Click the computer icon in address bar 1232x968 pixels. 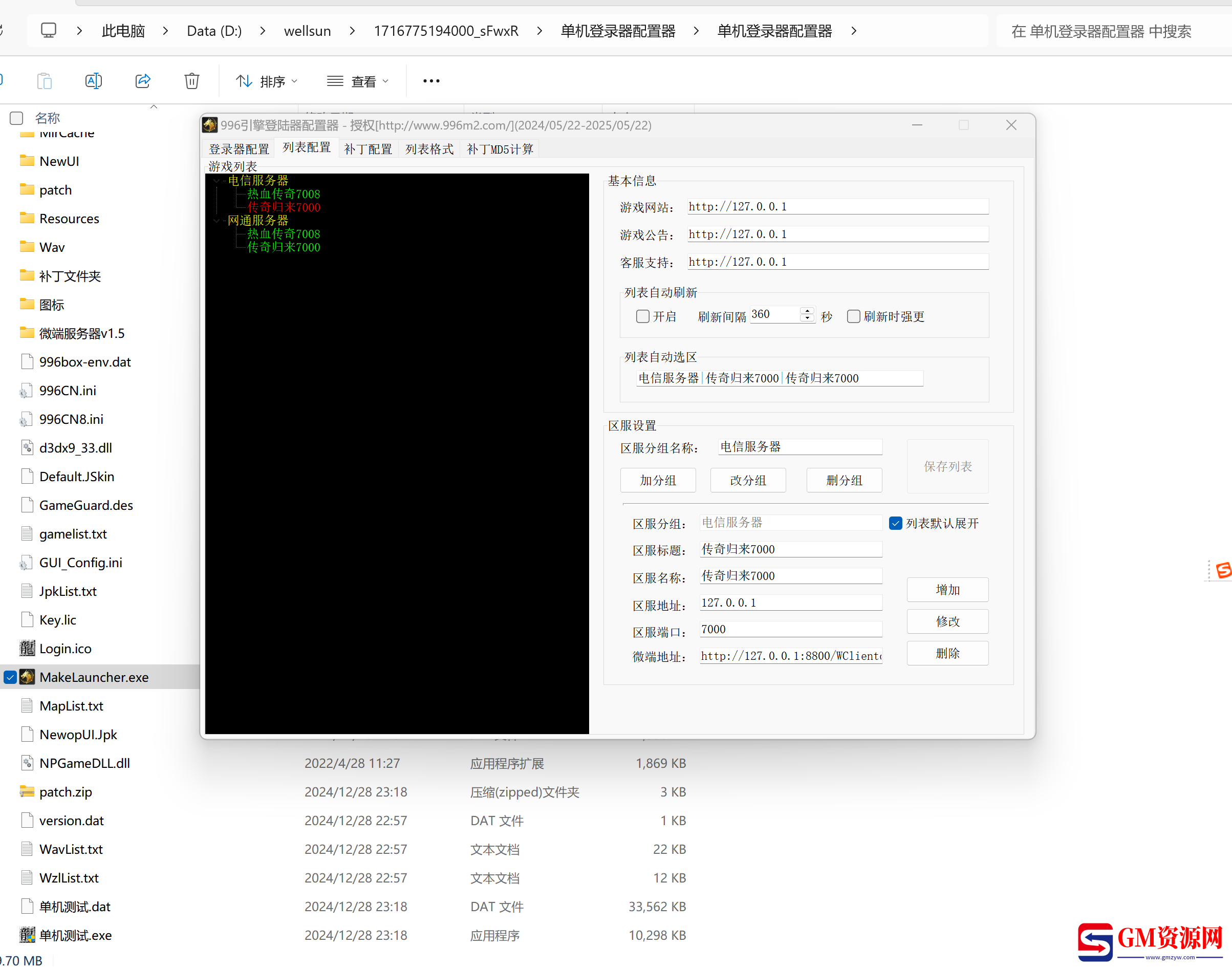coord(49,30)
